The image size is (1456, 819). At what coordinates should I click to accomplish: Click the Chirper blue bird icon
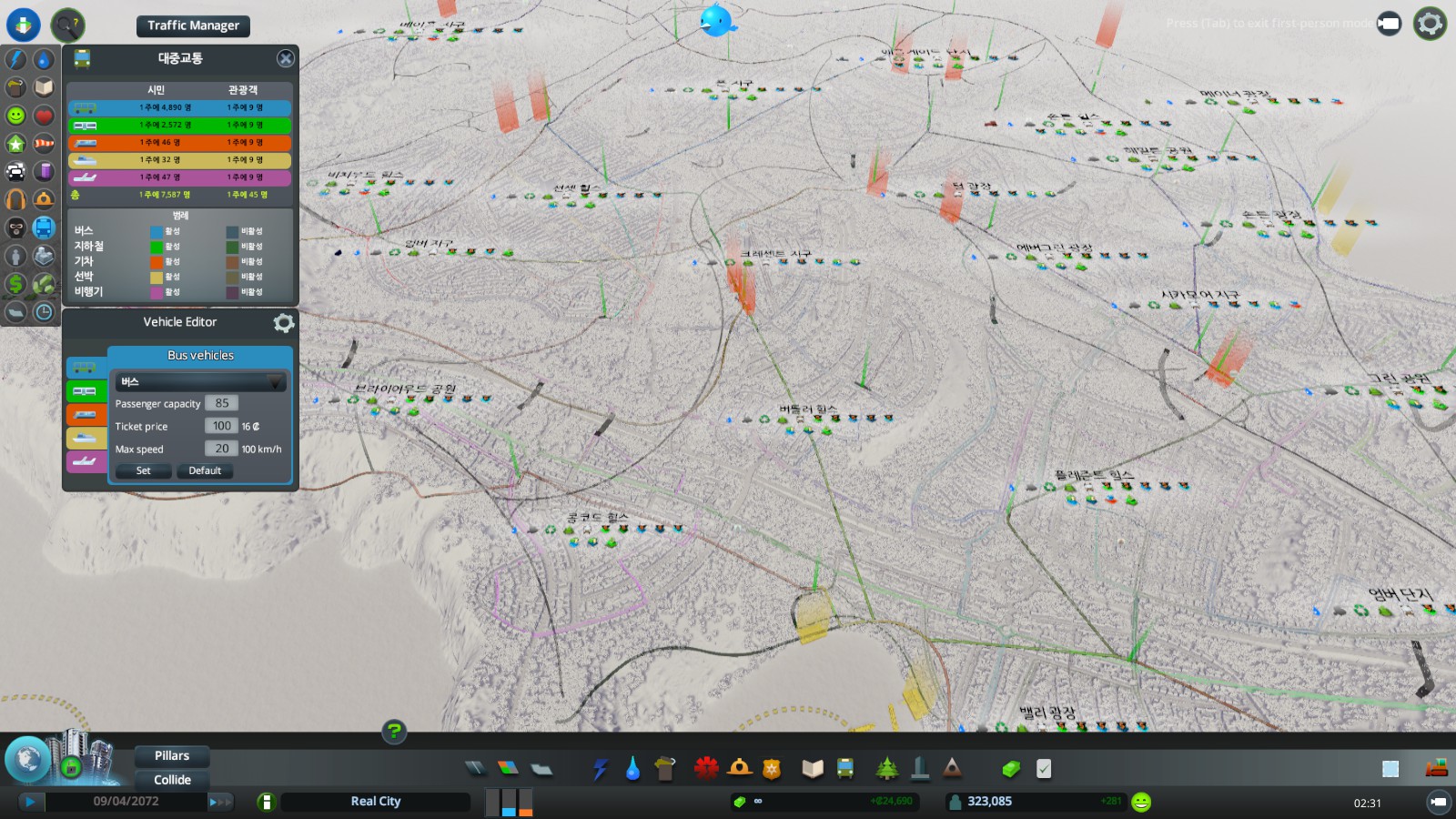716,20
